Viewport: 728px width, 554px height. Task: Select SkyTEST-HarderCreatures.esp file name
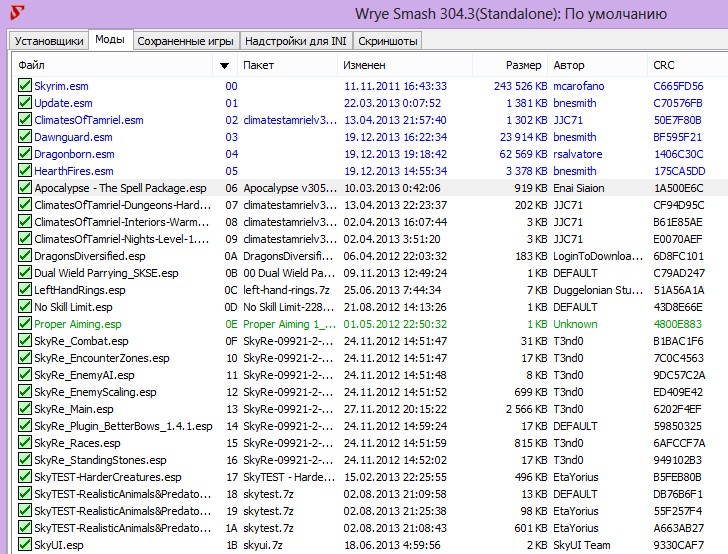pos(108,477)
